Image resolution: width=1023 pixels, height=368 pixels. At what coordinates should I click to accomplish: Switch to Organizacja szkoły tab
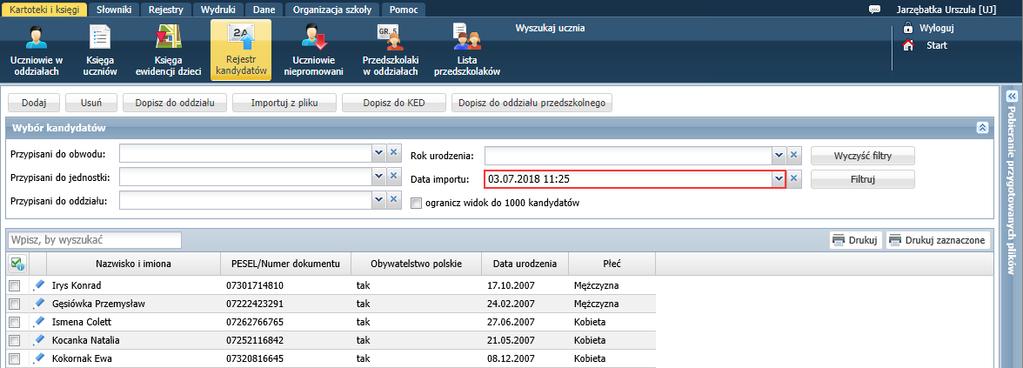coord(332,10)
